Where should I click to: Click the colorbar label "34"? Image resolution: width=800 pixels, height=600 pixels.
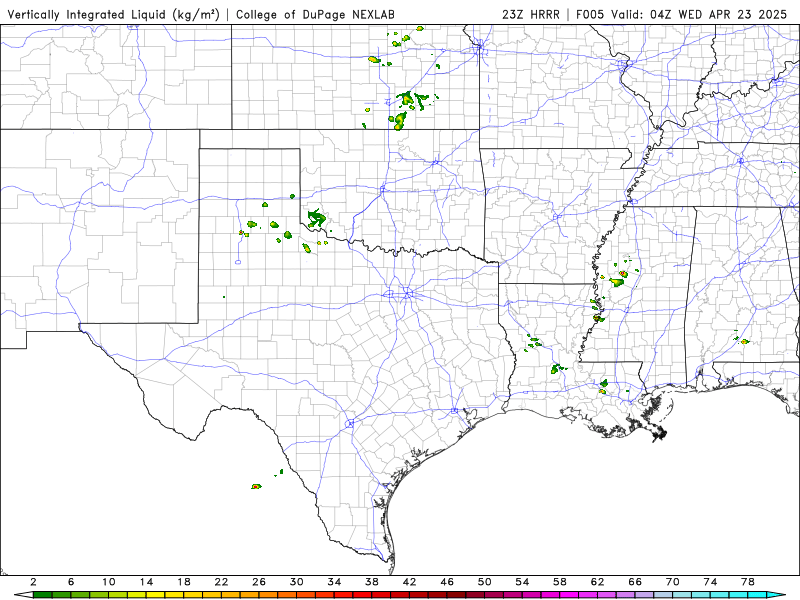click(334, 582)
